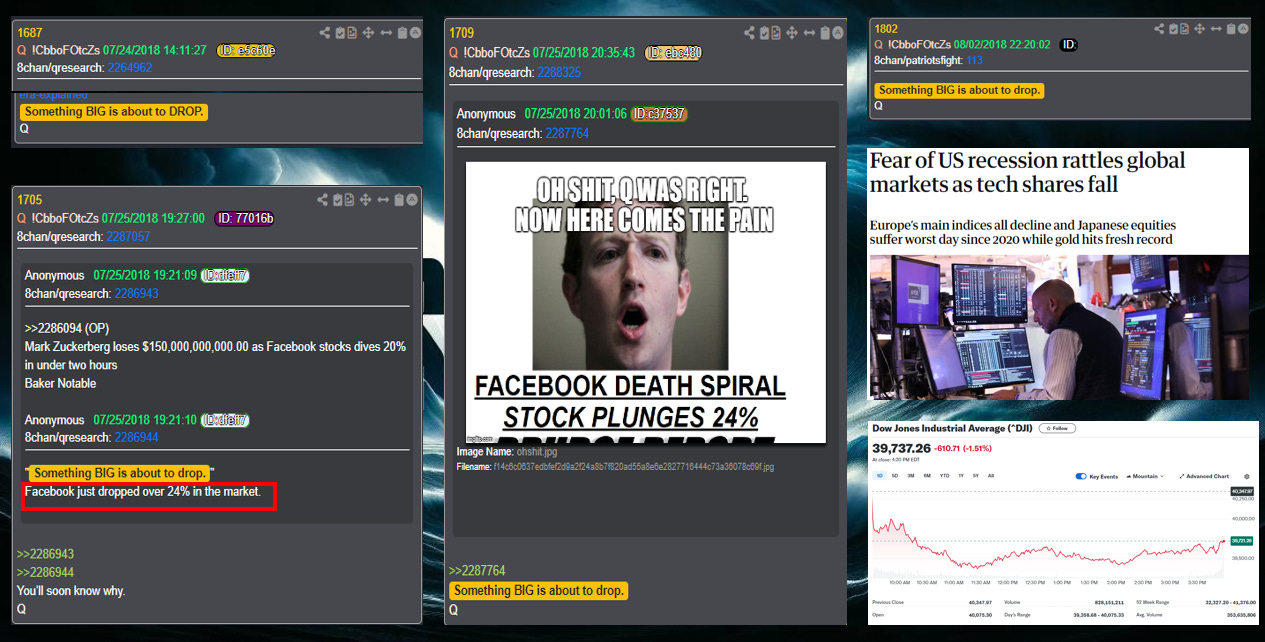Click the clipboard-check icon on post 1709
The width and height of the screenshot is (1265, 642).
[x=764, y=33]
